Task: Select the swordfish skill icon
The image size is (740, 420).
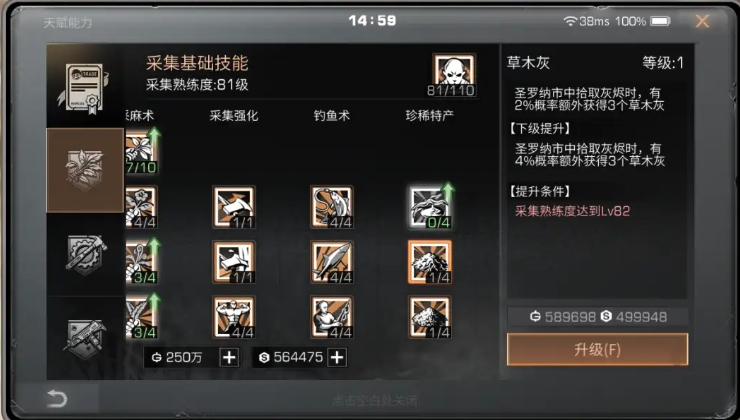Action: point(332,262)
